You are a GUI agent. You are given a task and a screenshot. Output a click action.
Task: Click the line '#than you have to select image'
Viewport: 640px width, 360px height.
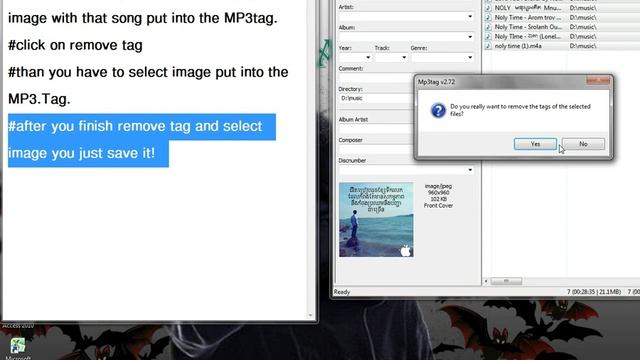click(x=148, y=72)
